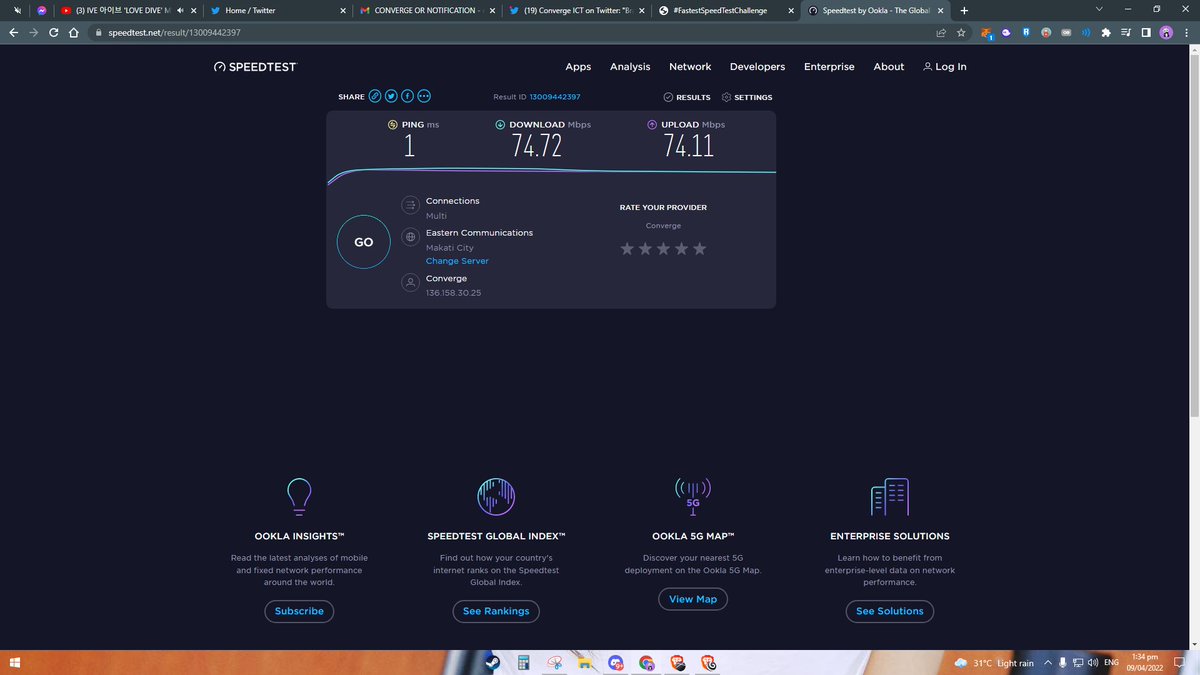Open Speedtest Settings
1200x675 pixels.
tap(747, 97)
